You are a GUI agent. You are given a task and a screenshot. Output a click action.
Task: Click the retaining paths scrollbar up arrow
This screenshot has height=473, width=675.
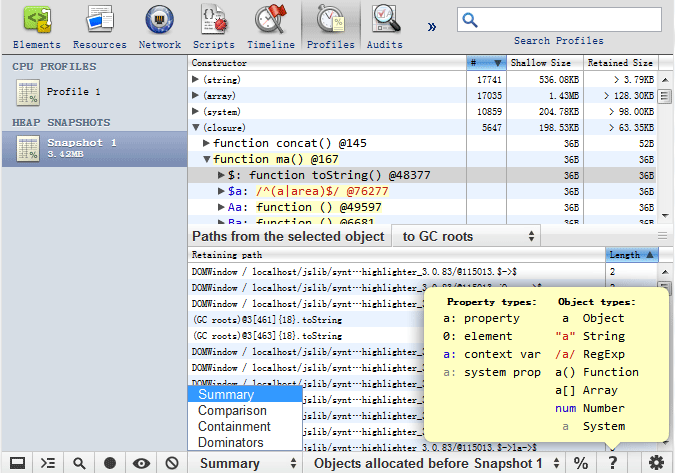click(x=665, y=272)
